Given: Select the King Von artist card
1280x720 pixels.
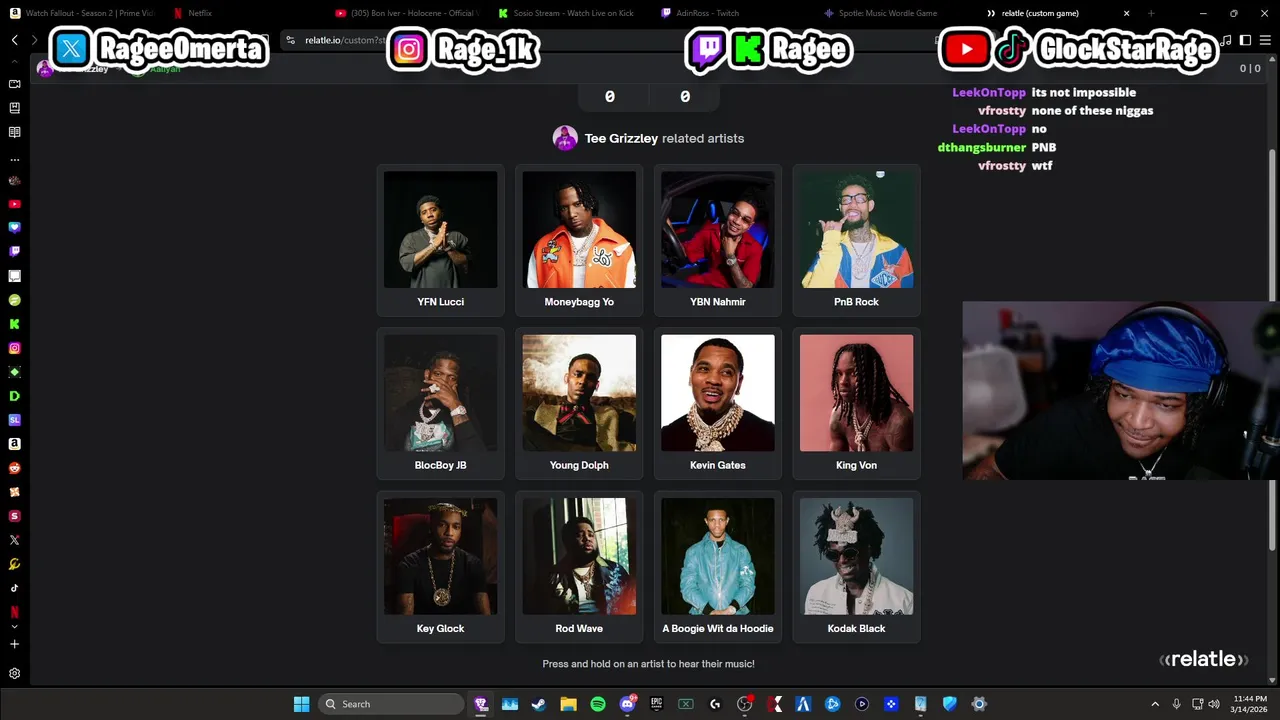Looking at the screenshot, I should [x=856, y=403].
